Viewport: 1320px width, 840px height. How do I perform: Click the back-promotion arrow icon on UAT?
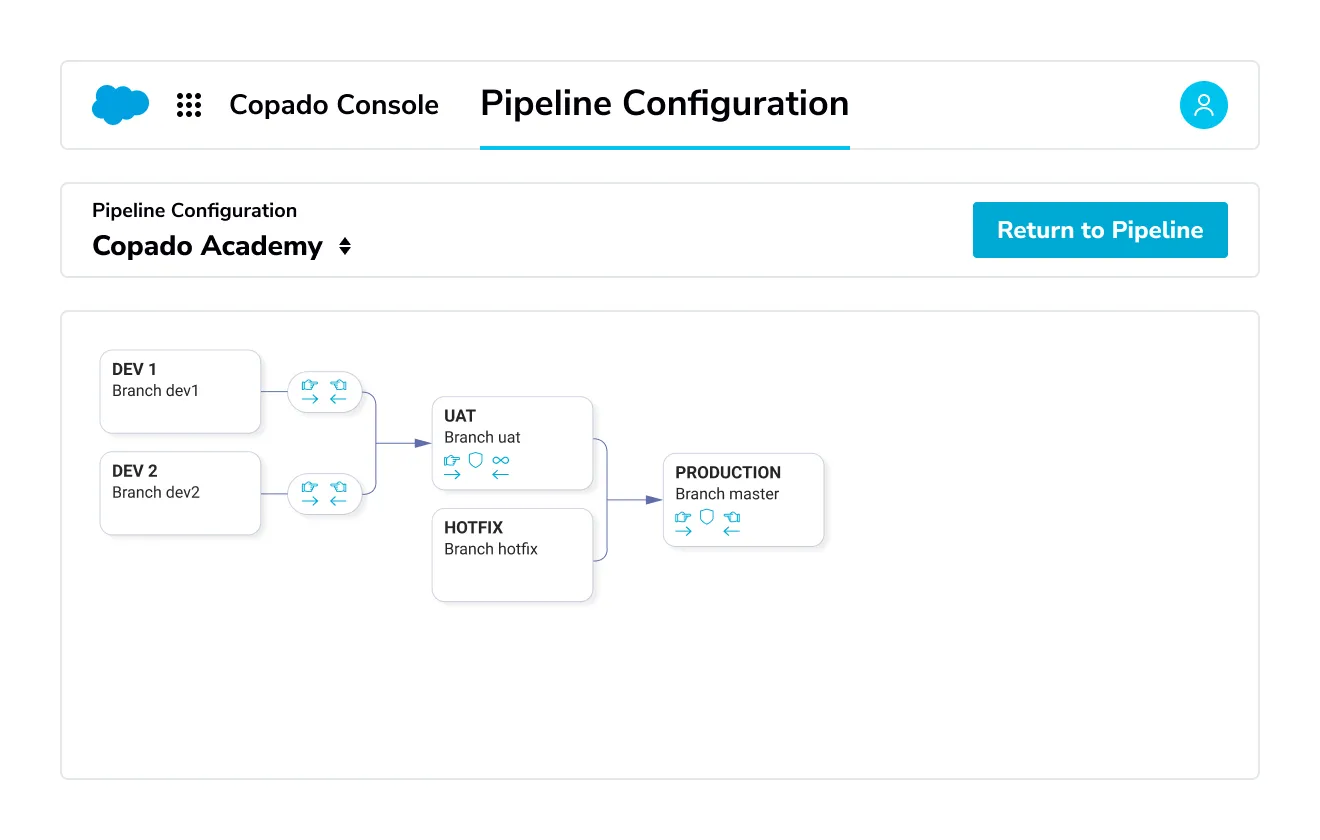(501, 472)
